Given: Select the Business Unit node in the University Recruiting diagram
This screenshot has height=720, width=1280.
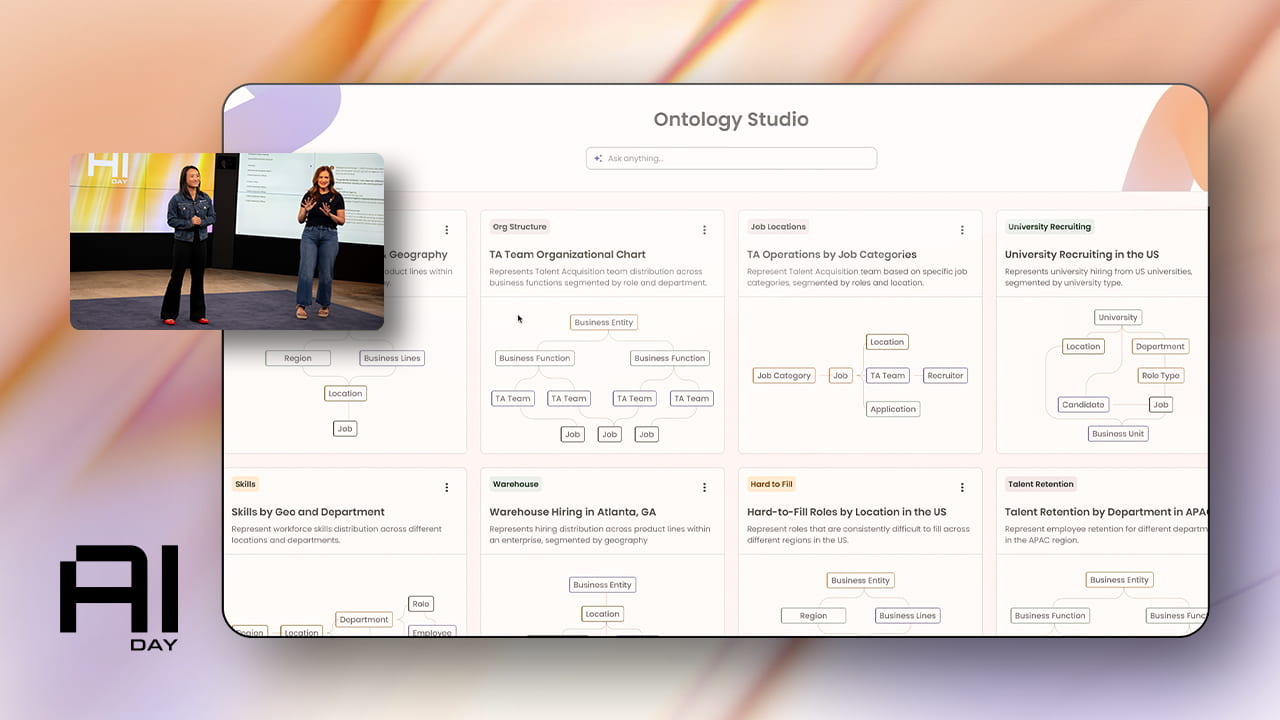Looking at the screenshot, I should tap(1118, 434).
